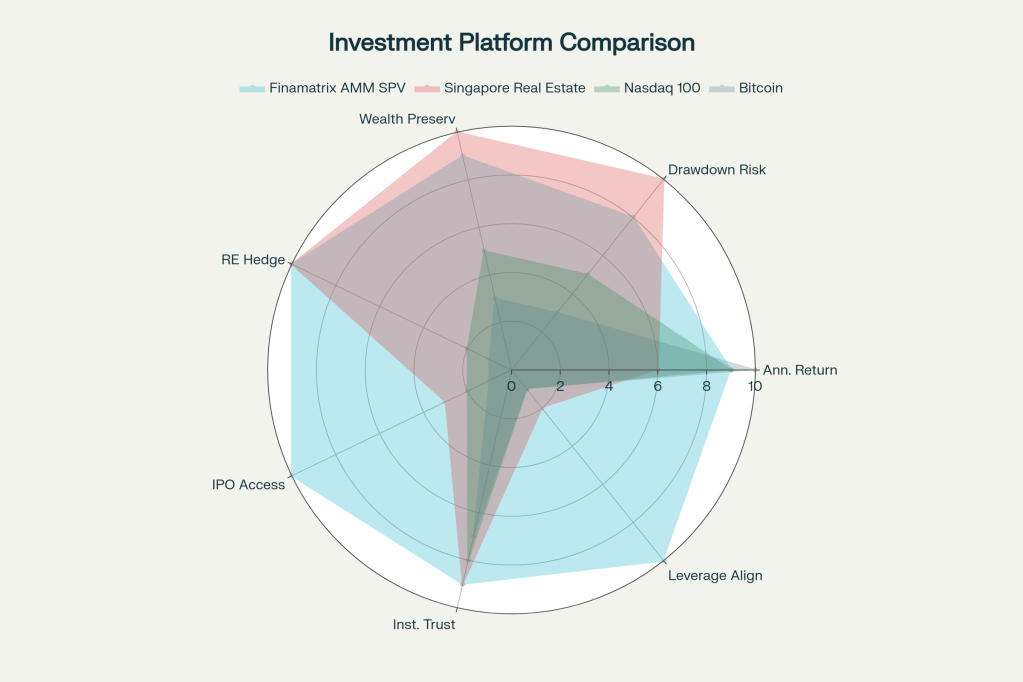
Task: Click the Nasdaq 100 legend color swatch
Action: [606, 88]
